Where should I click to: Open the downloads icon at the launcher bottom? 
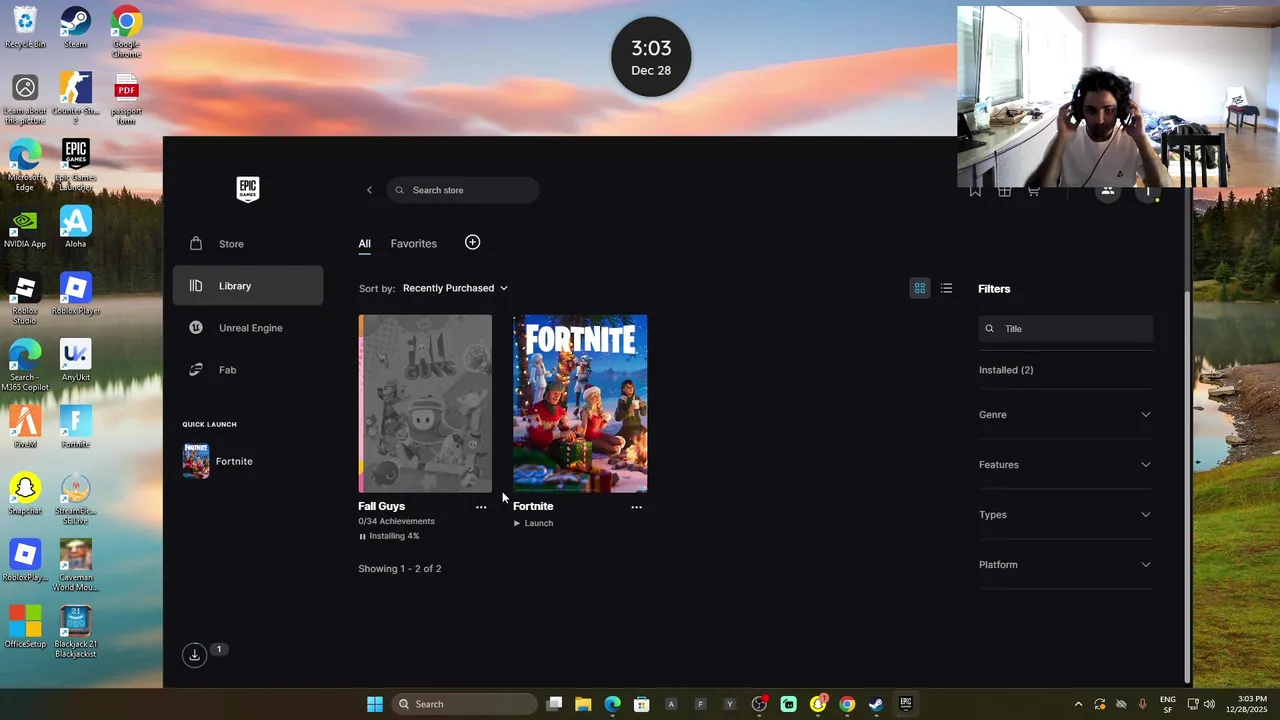(x=194, y=655)
